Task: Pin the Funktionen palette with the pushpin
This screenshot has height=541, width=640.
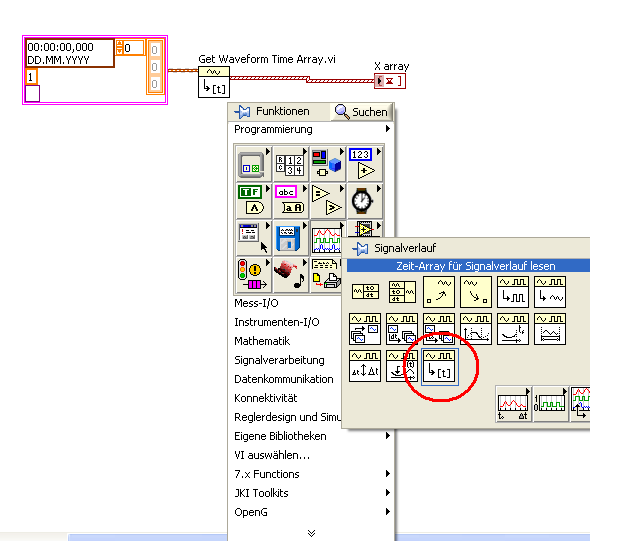Action: (242, 111)
